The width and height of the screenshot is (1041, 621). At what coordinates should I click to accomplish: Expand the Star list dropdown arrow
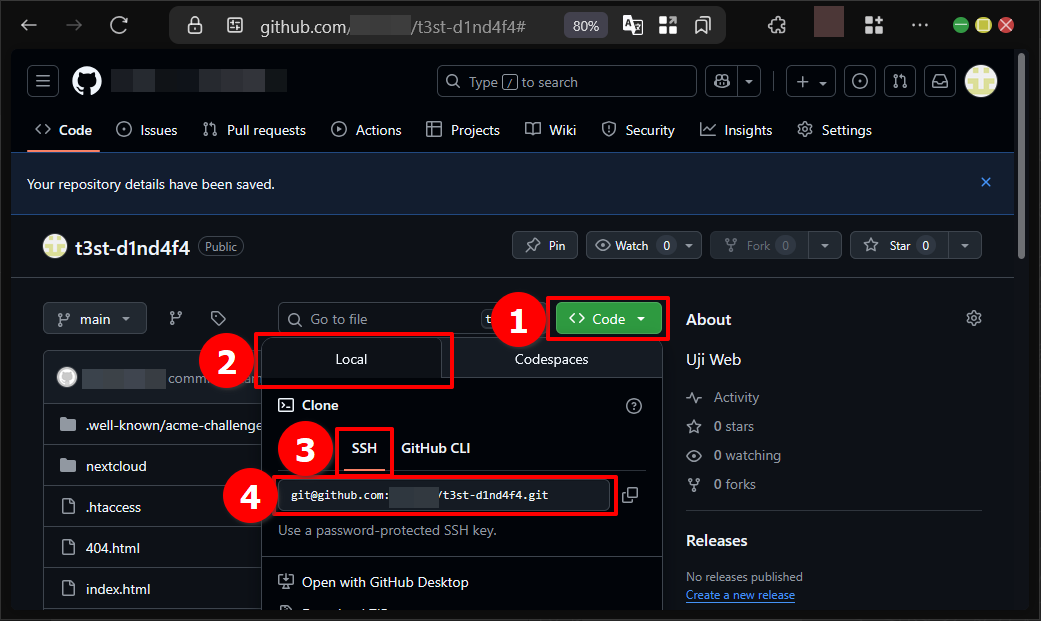(964, 245)
